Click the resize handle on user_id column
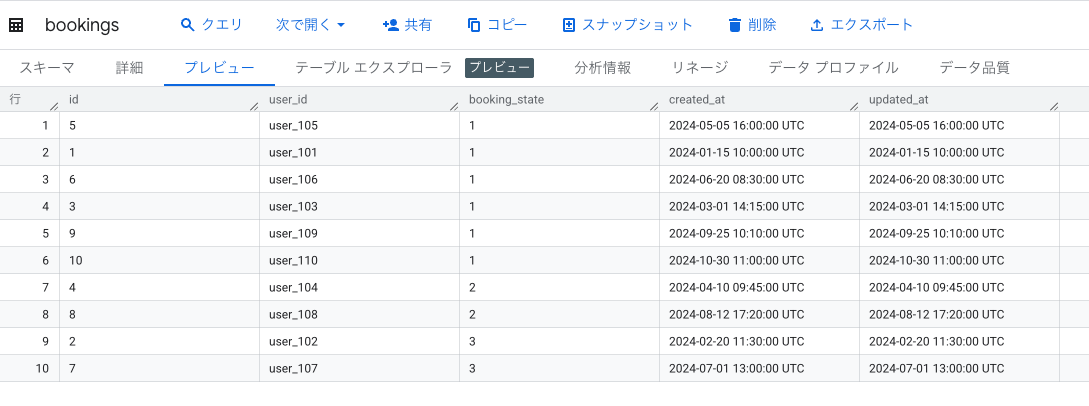This screenshot has height=406, width=1089. [x=454, y=106]
